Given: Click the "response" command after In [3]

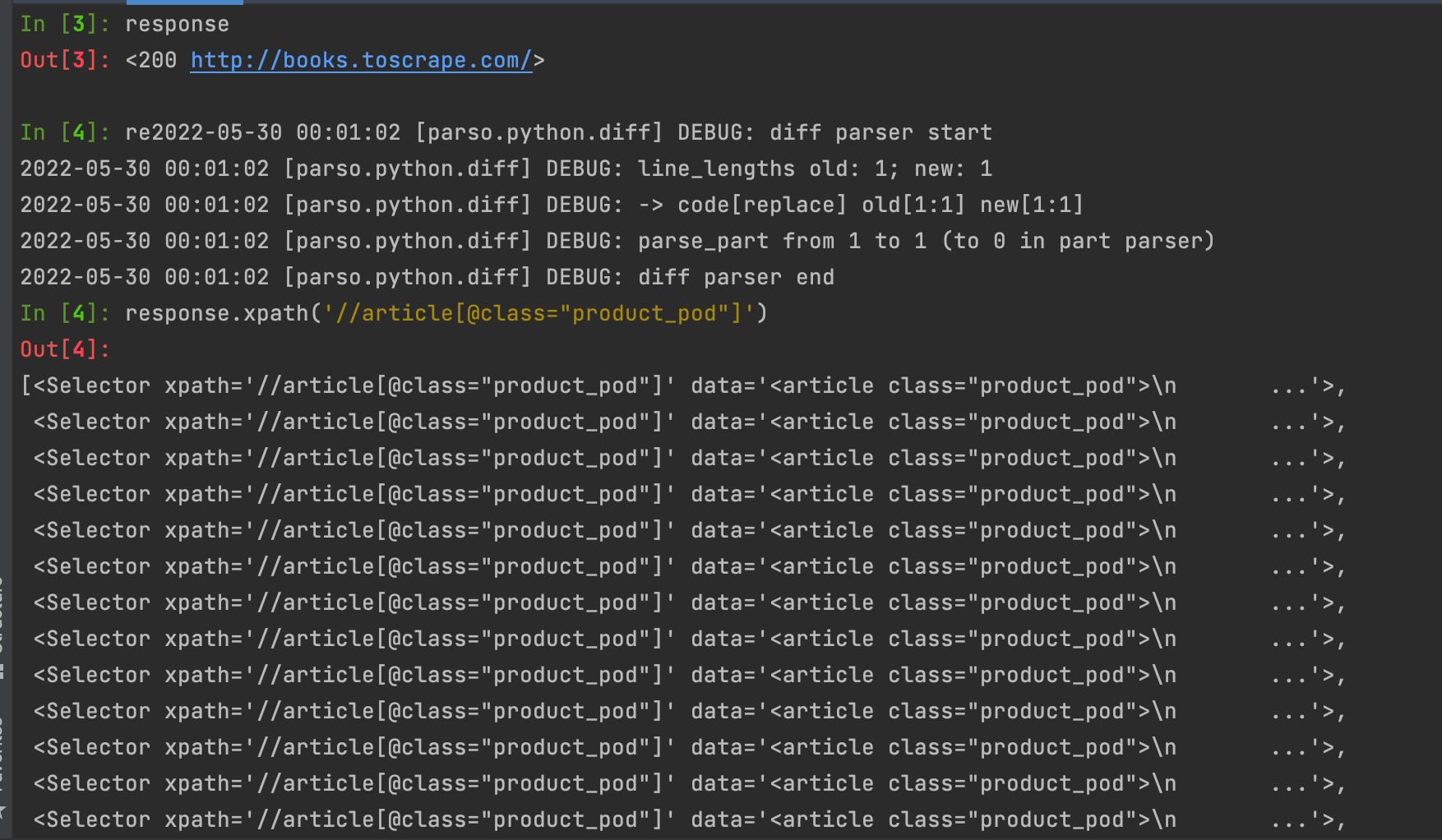Looking at the screenshot, I should (177, 25).
